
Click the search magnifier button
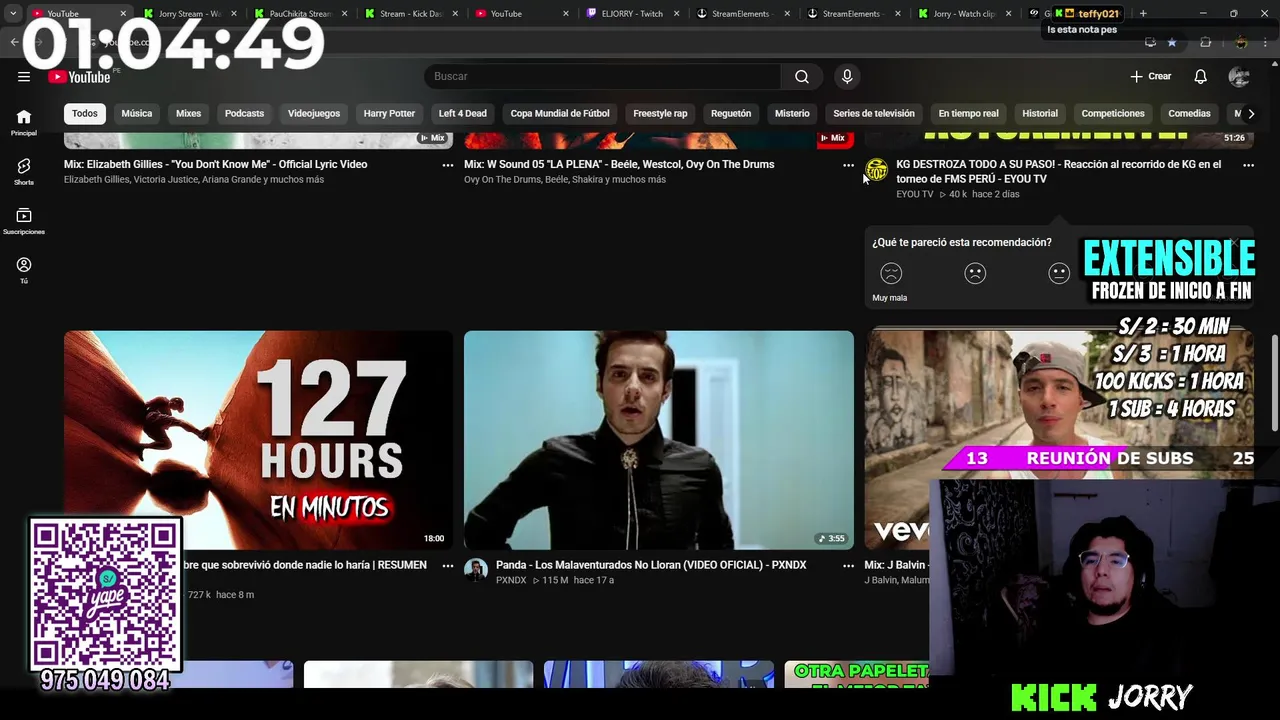(x=802, y=76)
